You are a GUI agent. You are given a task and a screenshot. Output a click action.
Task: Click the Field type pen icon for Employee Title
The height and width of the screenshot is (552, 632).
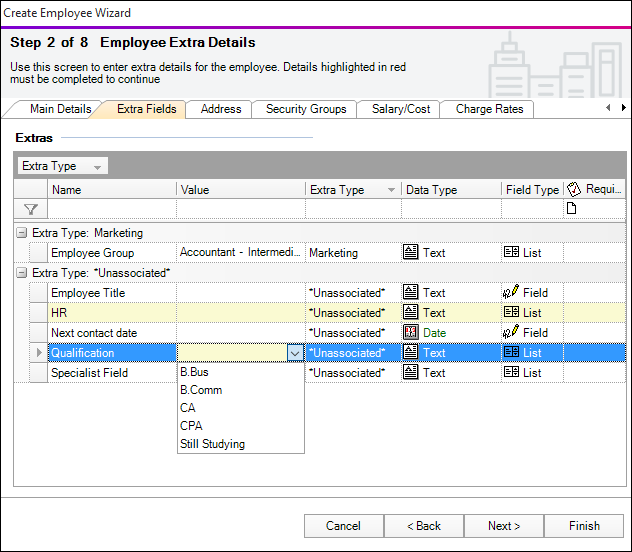(511, 293)
